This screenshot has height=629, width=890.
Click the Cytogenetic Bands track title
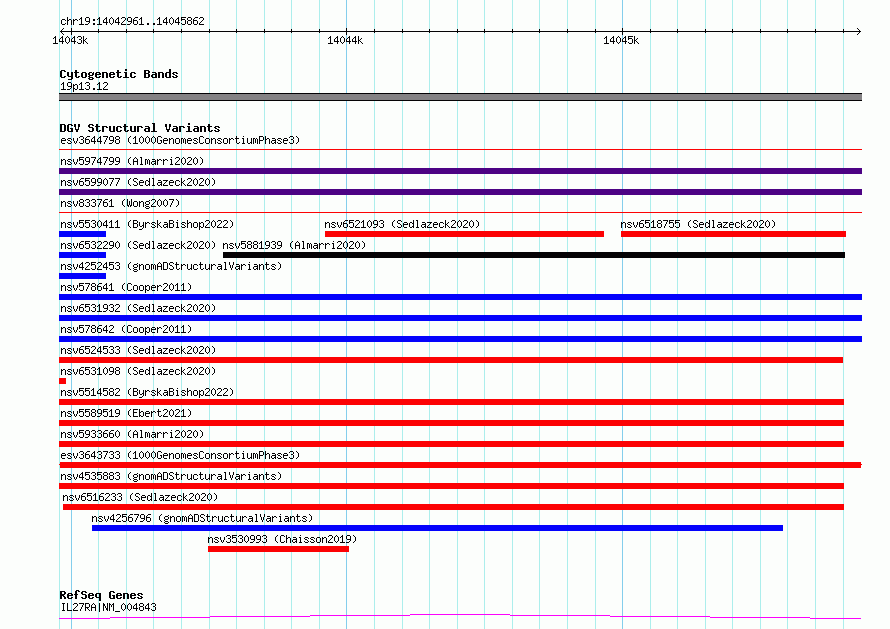coord(119,74)
